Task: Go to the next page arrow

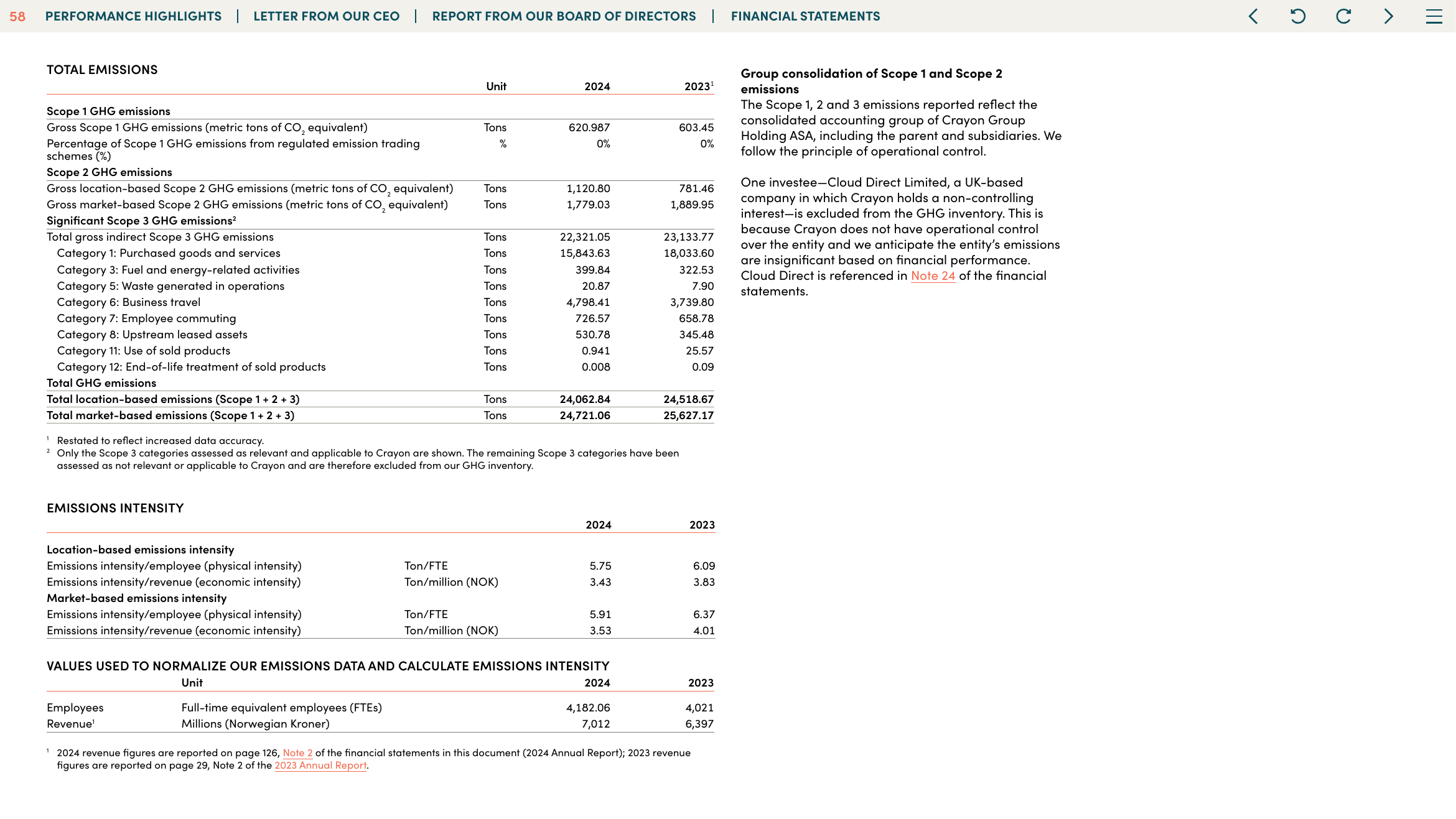Action: click(x=1389, y=16)
